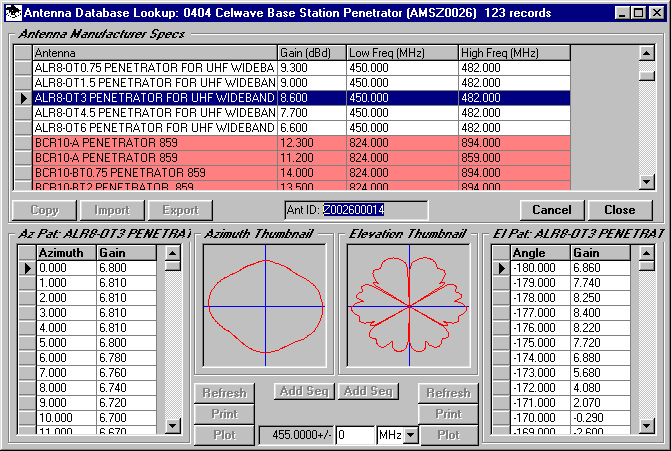Viewport: 671px width, 451px height.
Task: Click the azimuth Print button
Action: (x=224, y=414)
